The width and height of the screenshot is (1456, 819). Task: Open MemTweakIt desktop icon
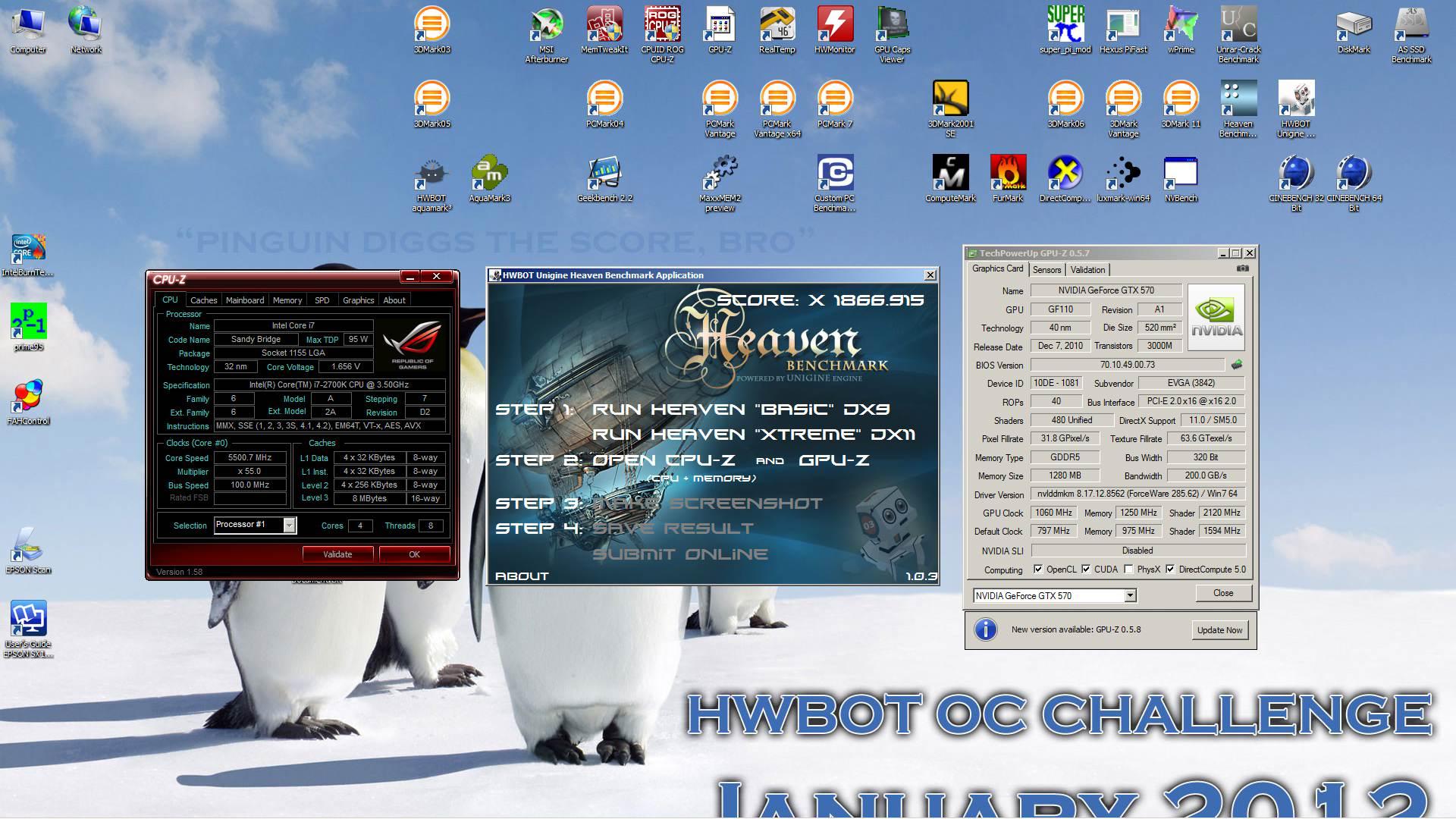pyautogui.click(x=604, y=30)
